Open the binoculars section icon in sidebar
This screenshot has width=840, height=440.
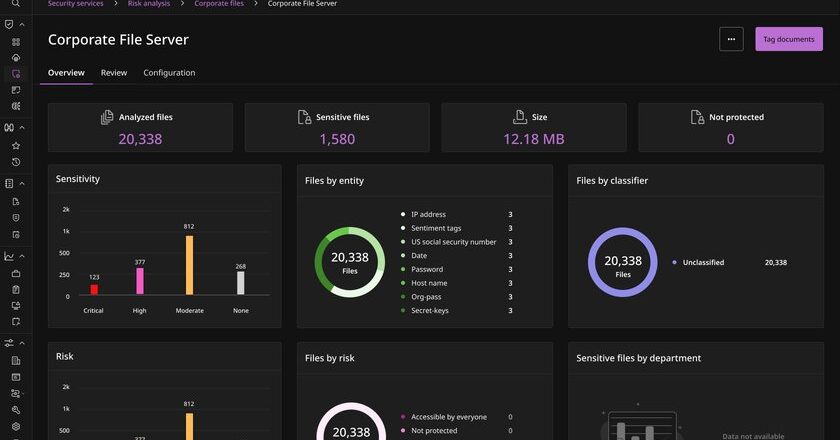[9, 128]
